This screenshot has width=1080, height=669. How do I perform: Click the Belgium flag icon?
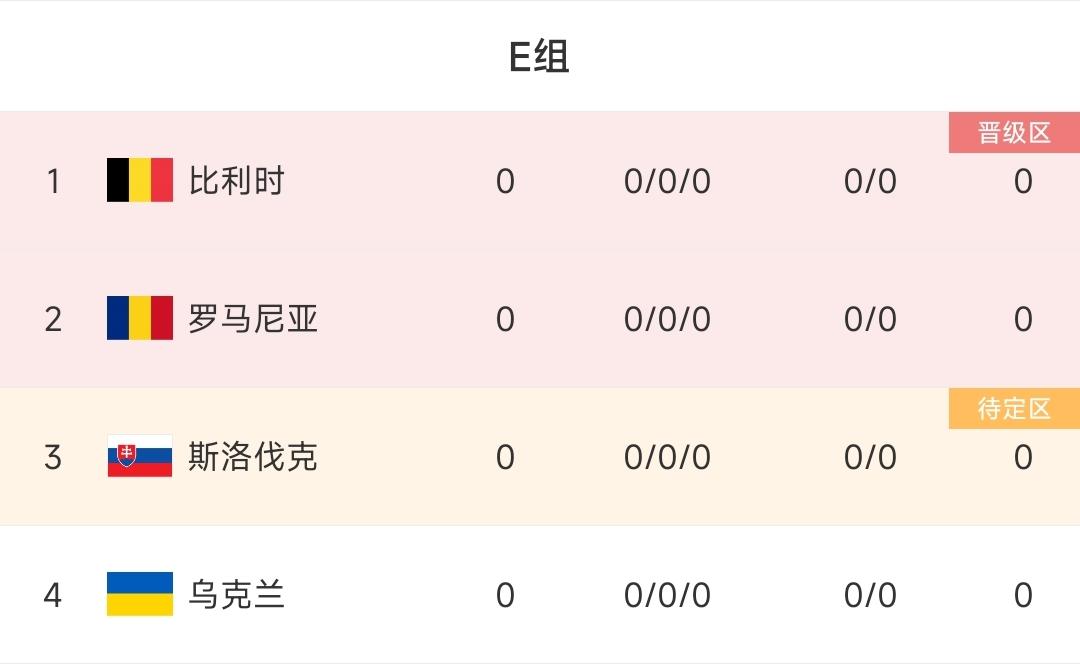[140, 181]
